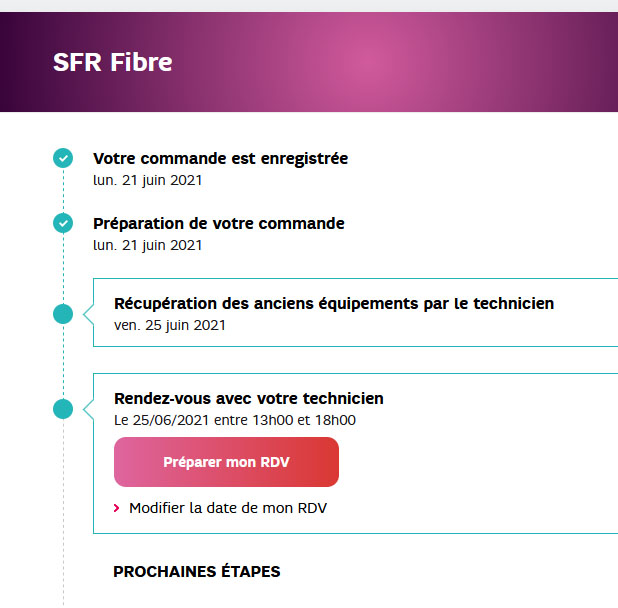Click "lun. 21 juin 2021" under "Votre commande est enregistrée"
Viewport: 618px width, 608px height.
click(147, 180)
